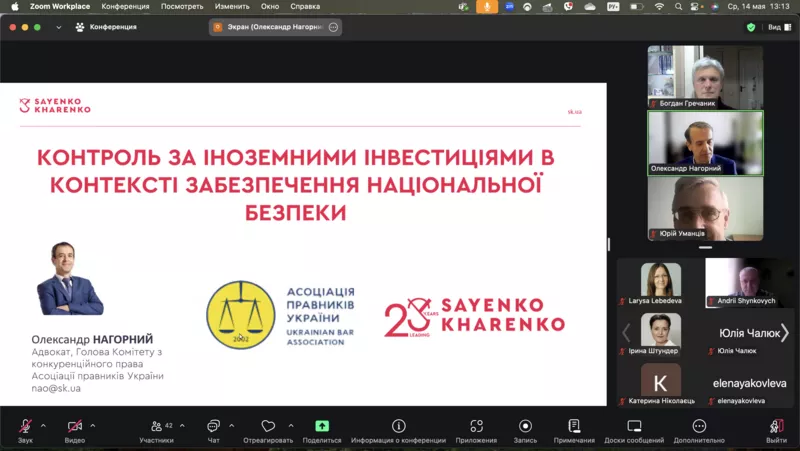Open the Wi-Fi status icon in menu bar
Screen dimensions: 800x451
659,7
